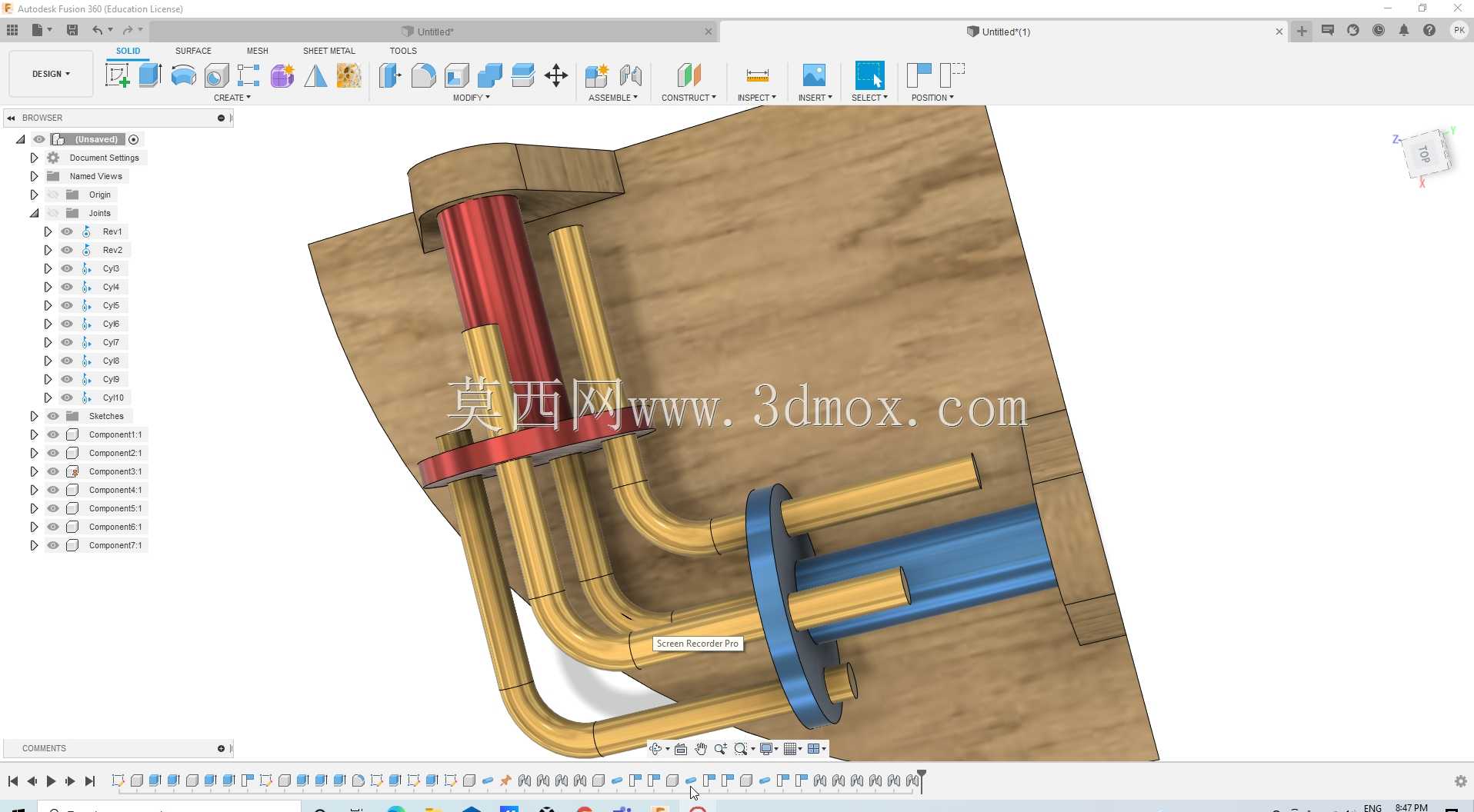This screenshot has width=1474, height=812.
Task: Select the Revolve tool
Action: click(183, 75)
